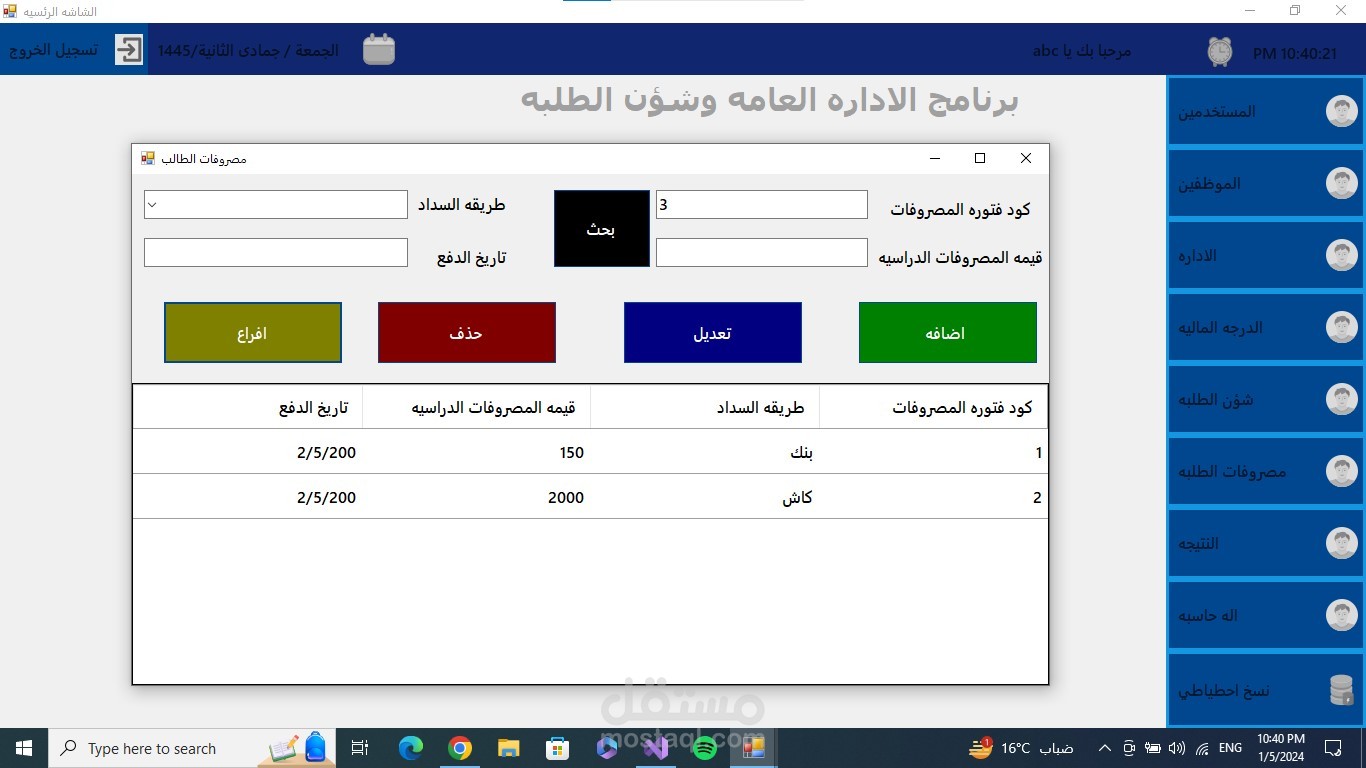Open مصروفات الطلبه sidebar item
1366x768 pixels.
(x=1264, y=472)
